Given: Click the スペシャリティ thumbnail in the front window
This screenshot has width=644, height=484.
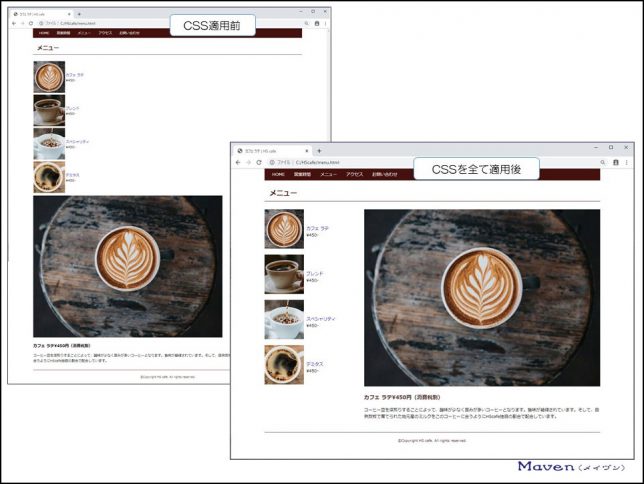Looking at the screenshot, I should (x=284, y=319).
